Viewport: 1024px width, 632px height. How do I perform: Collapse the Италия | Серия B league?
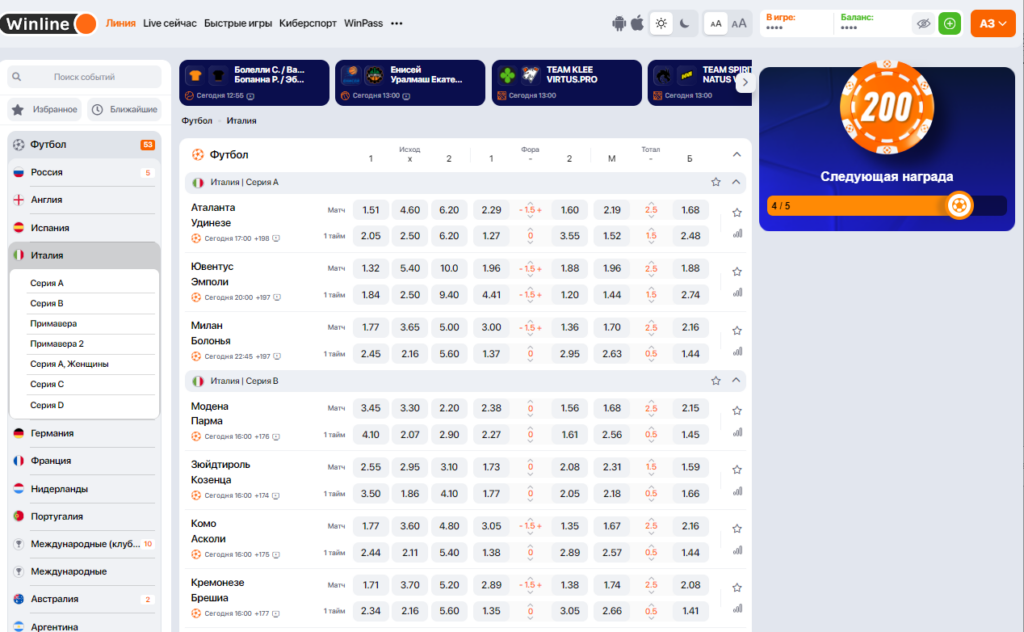736,380
